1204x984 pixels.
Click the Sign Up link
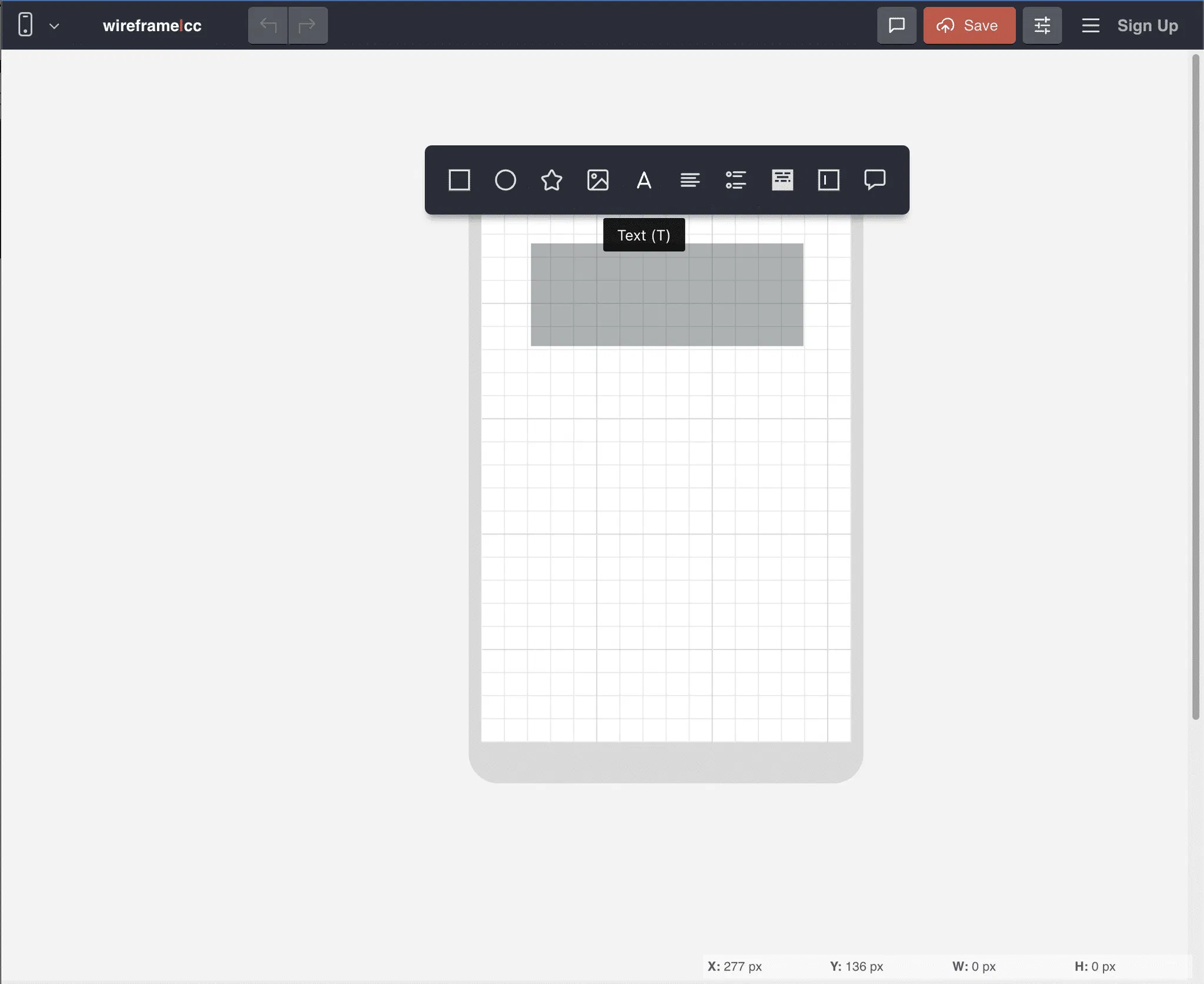click(1147, 25)
